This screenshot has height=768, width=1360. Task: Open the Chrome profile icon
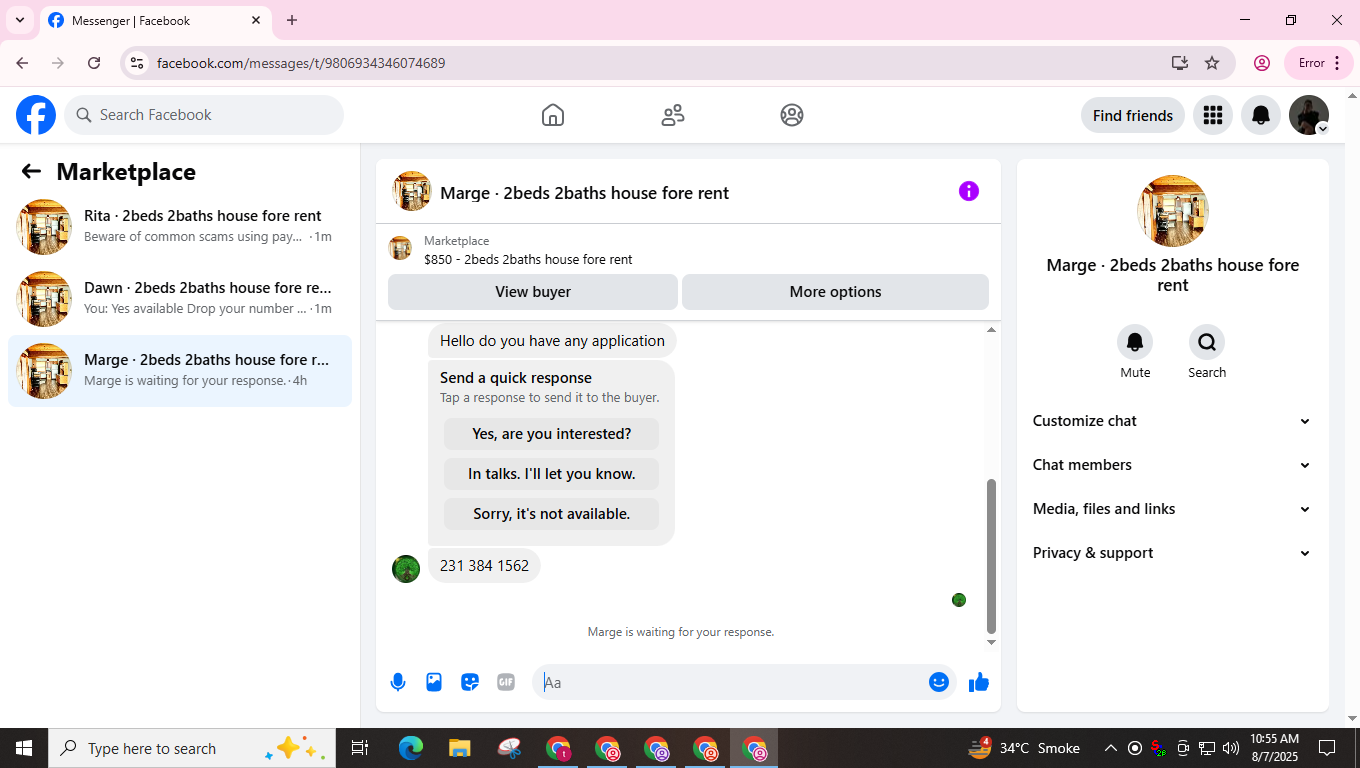1262,63
